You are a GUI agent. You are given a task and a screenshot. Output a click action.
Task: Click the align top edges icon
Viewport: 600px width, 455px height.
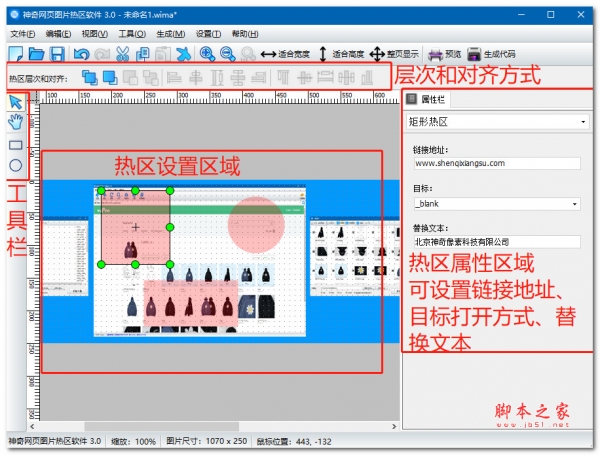(x=283, y=78)
